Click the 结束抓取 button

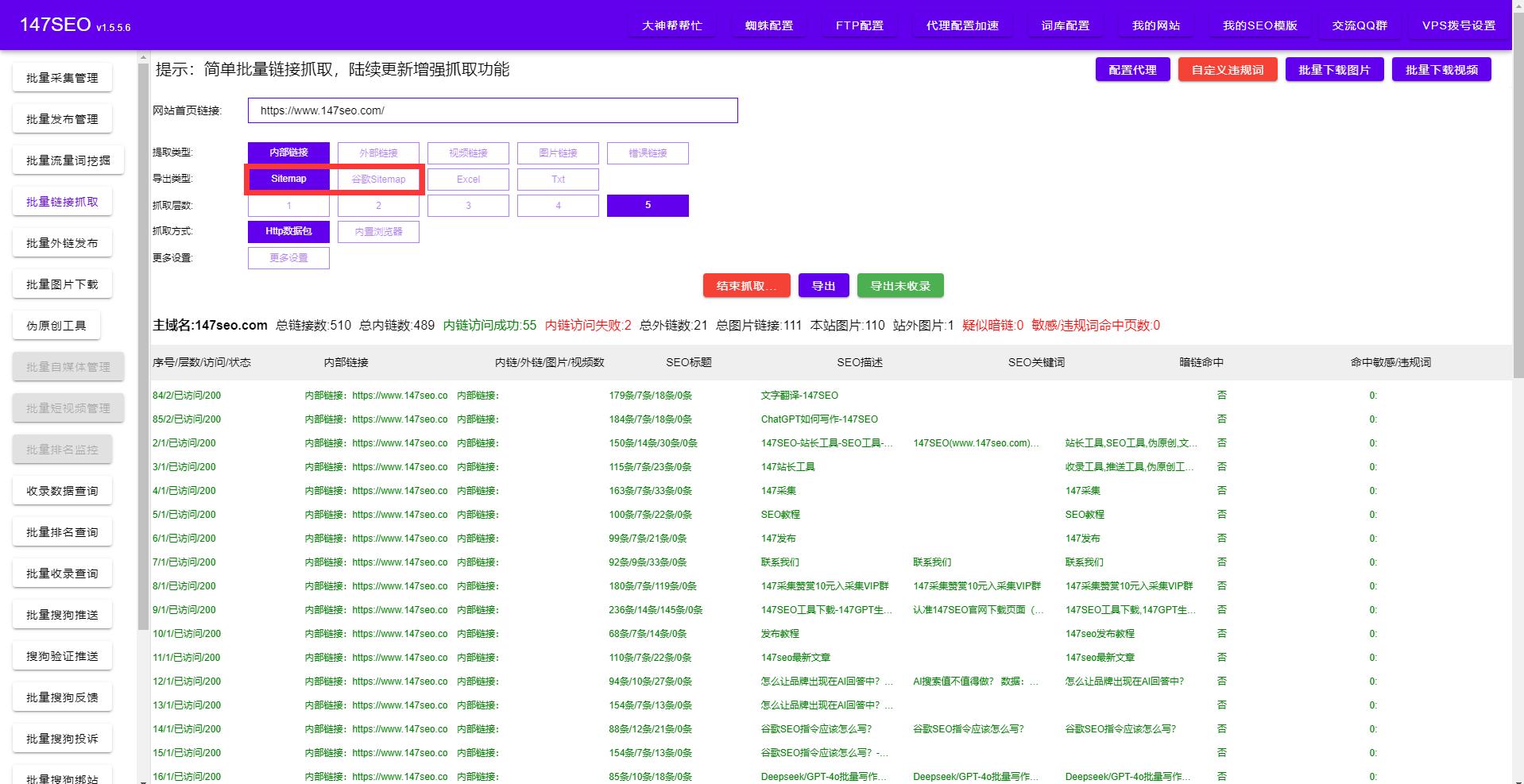tap(745, 285)
